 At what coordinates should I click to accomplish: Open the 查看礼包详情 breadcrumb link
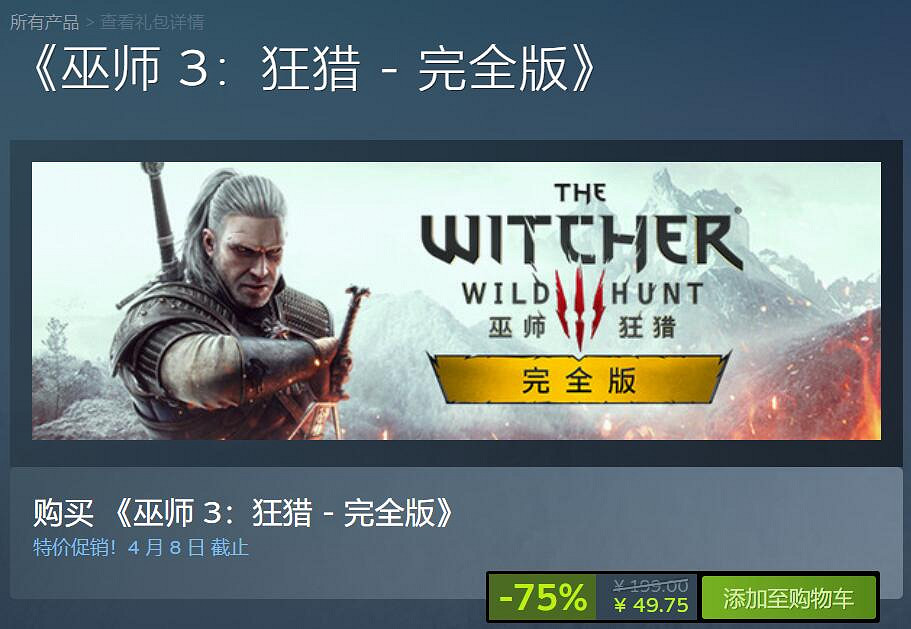coord(152,22)
